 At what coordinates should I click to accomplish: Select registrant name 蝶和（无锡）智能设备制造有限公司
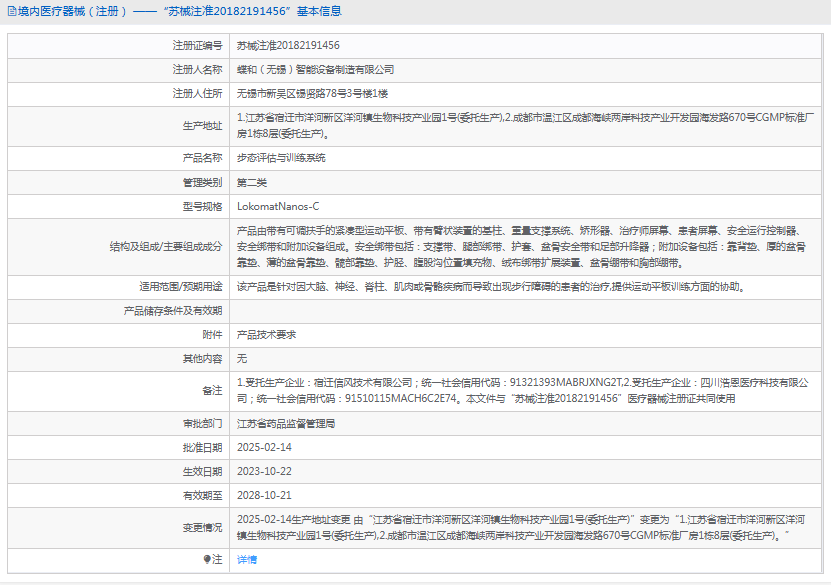(315, 69)
